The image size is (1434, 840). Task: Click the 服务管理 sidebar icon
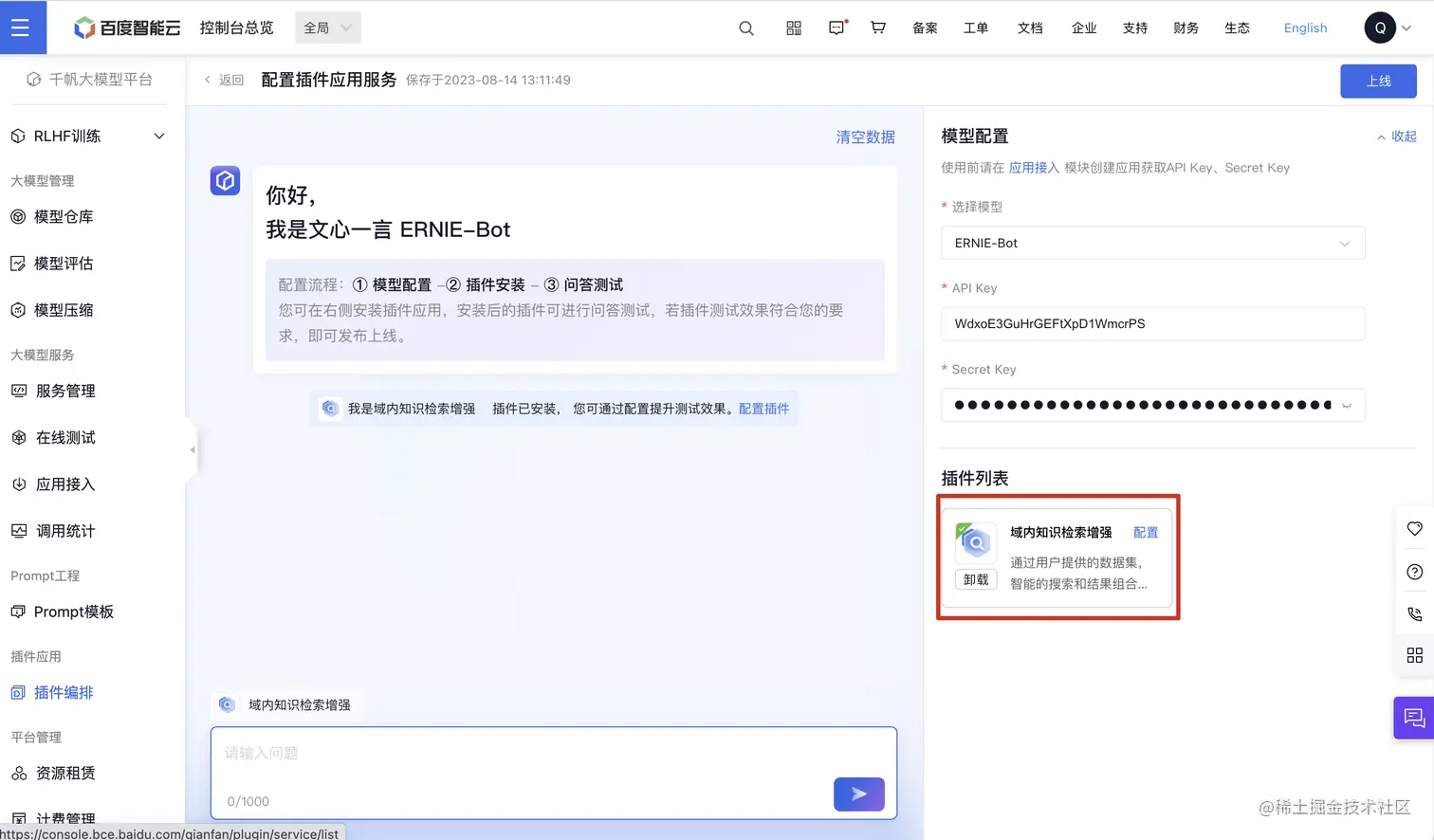(x=19, y=391)
